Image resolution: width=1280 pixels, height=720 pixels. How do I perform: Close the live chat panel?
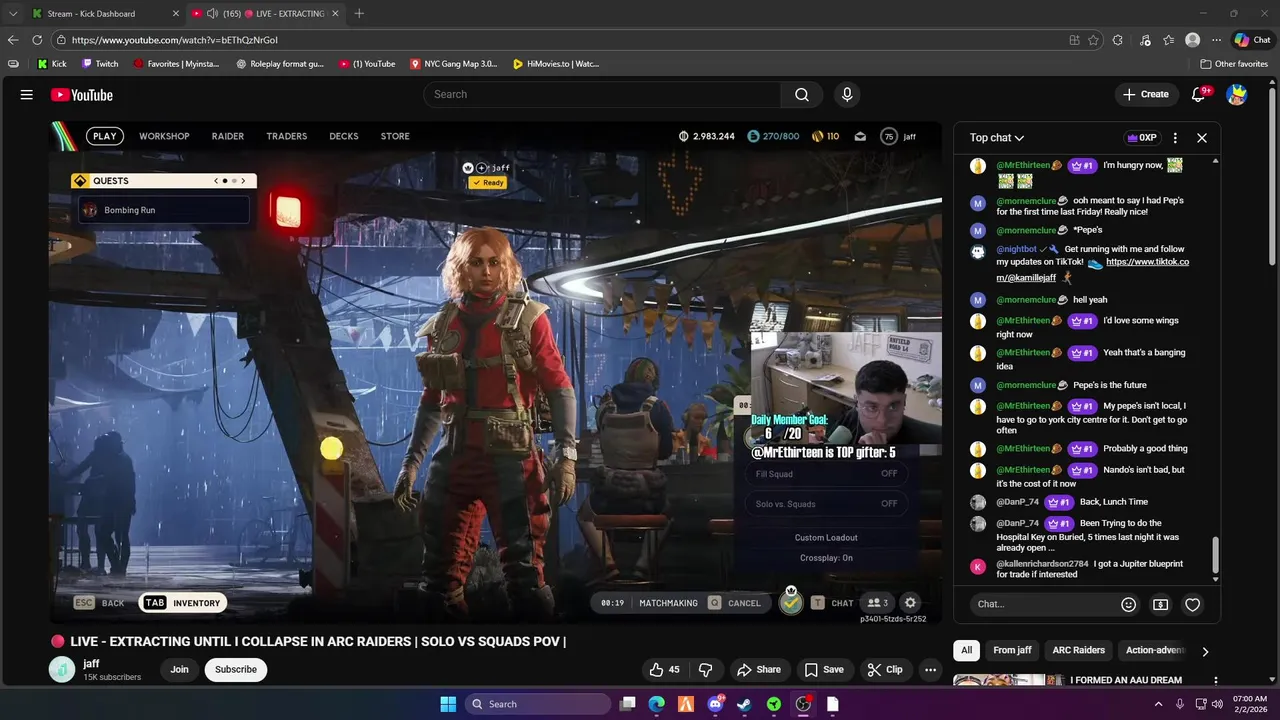pos(1202,138)
